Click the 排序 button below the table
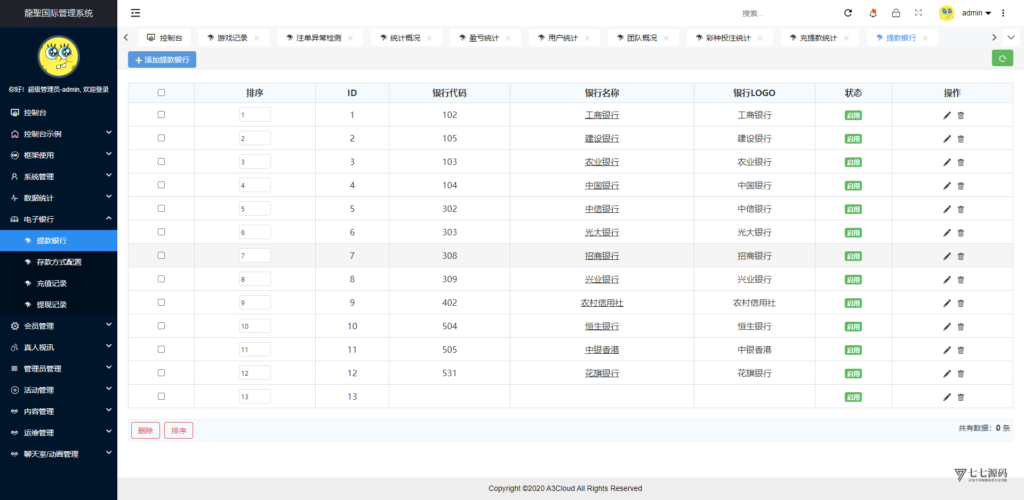Image resolution: width=1024 pixels, height=500 pixels. click(x=178, y=430)
